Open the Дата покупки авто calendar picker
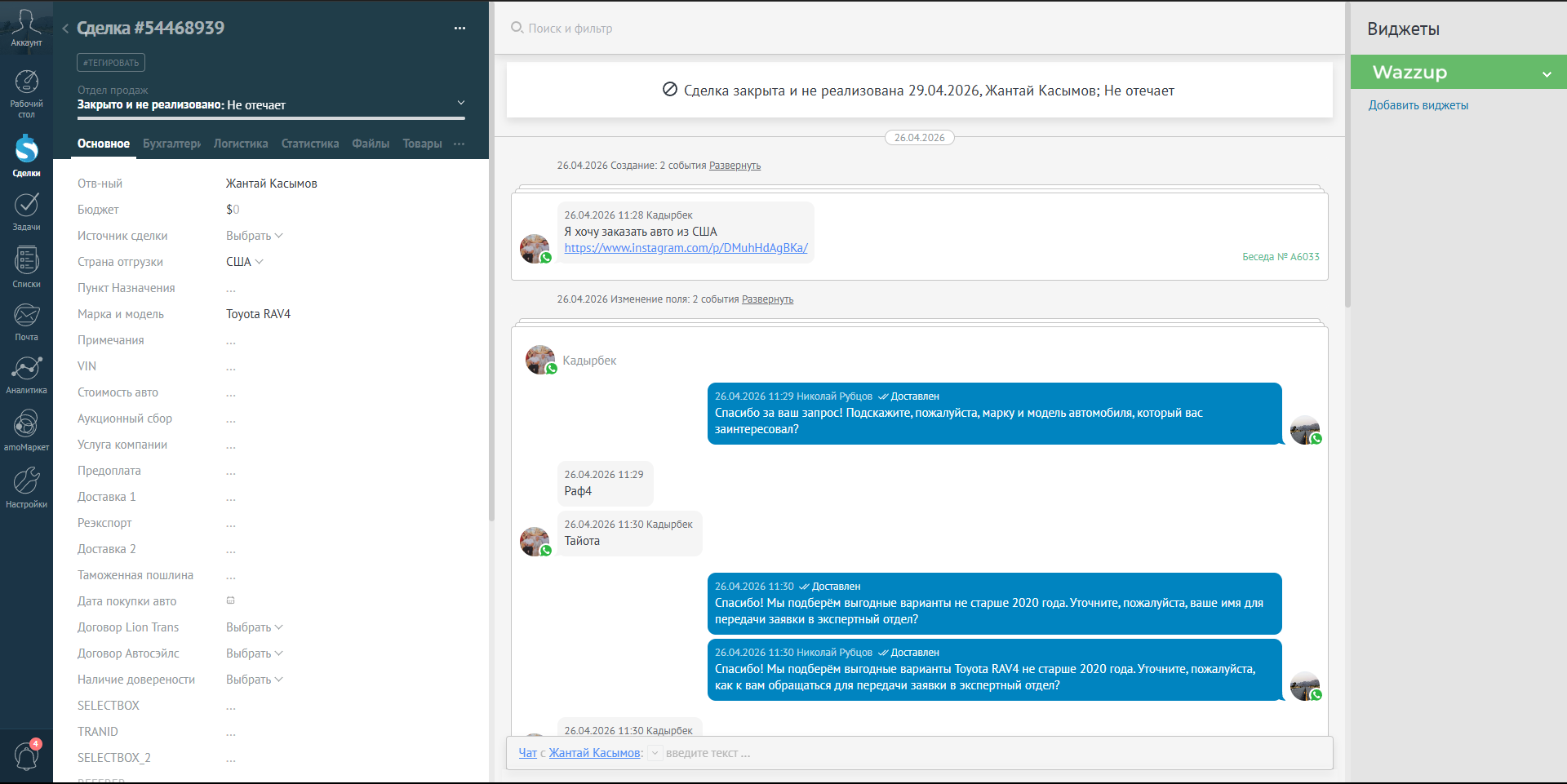 [231, 600]
